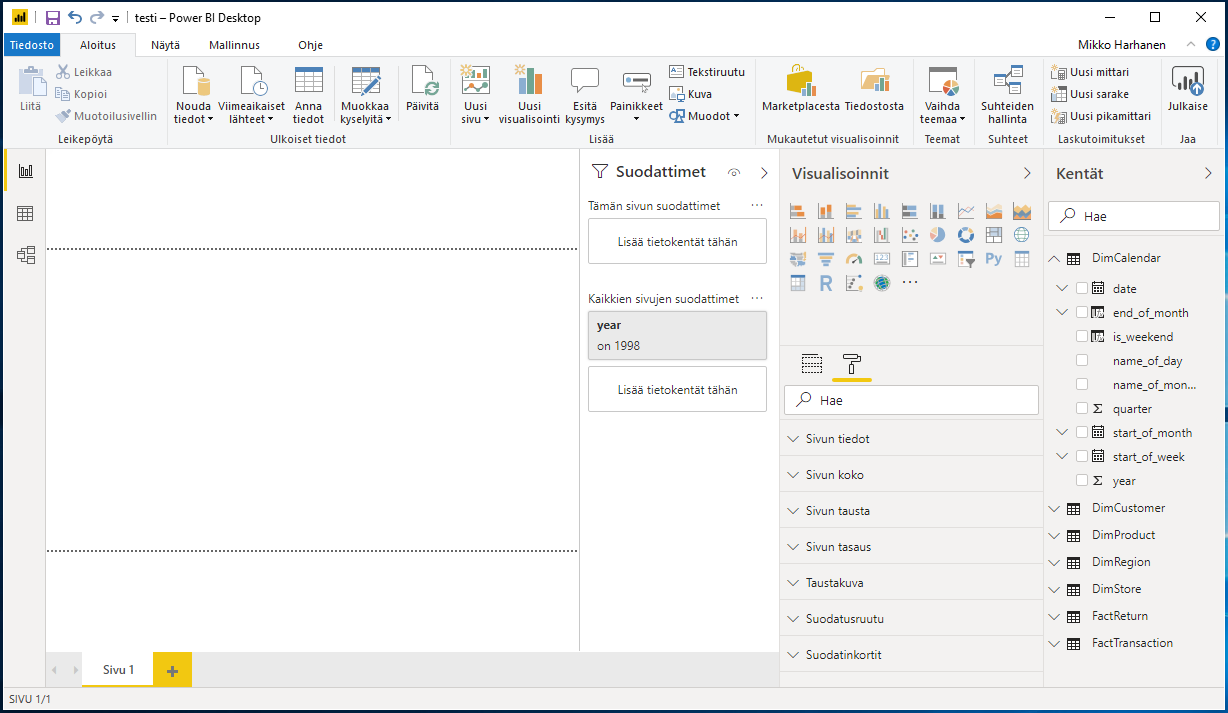Check the date field checkbox
The image size is (1228, 713).
tap(1082, 288)
